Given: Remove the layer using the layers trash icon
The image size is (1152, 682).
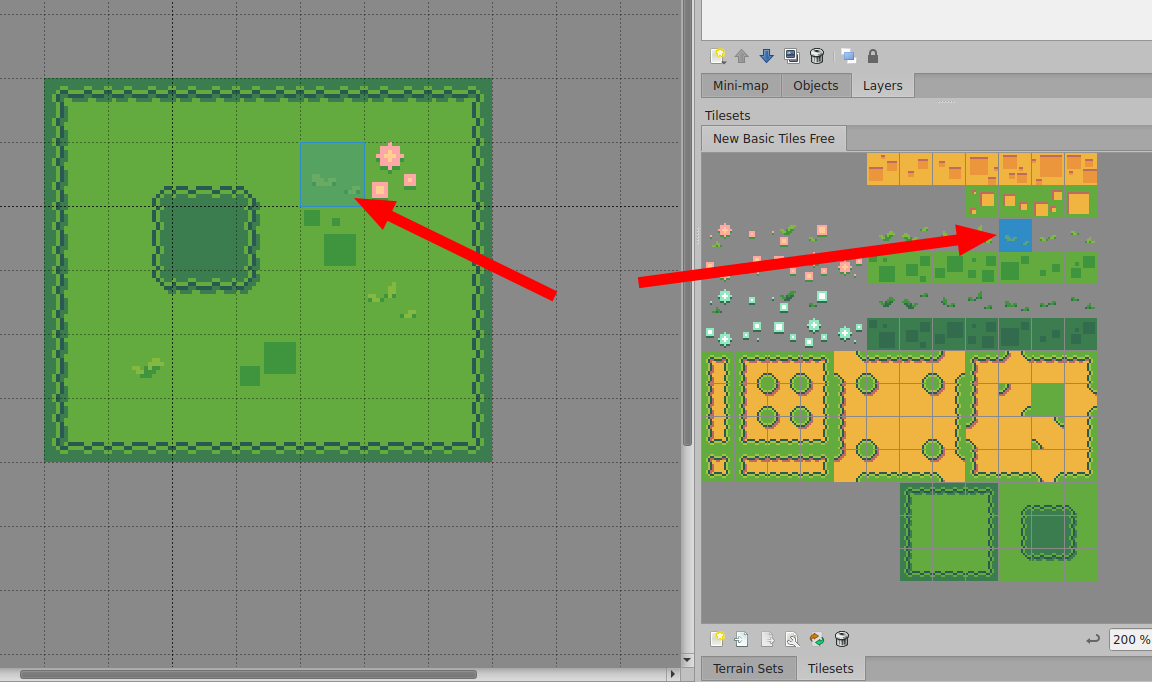Looking at the screenshot, I should [x=817, y=56].
